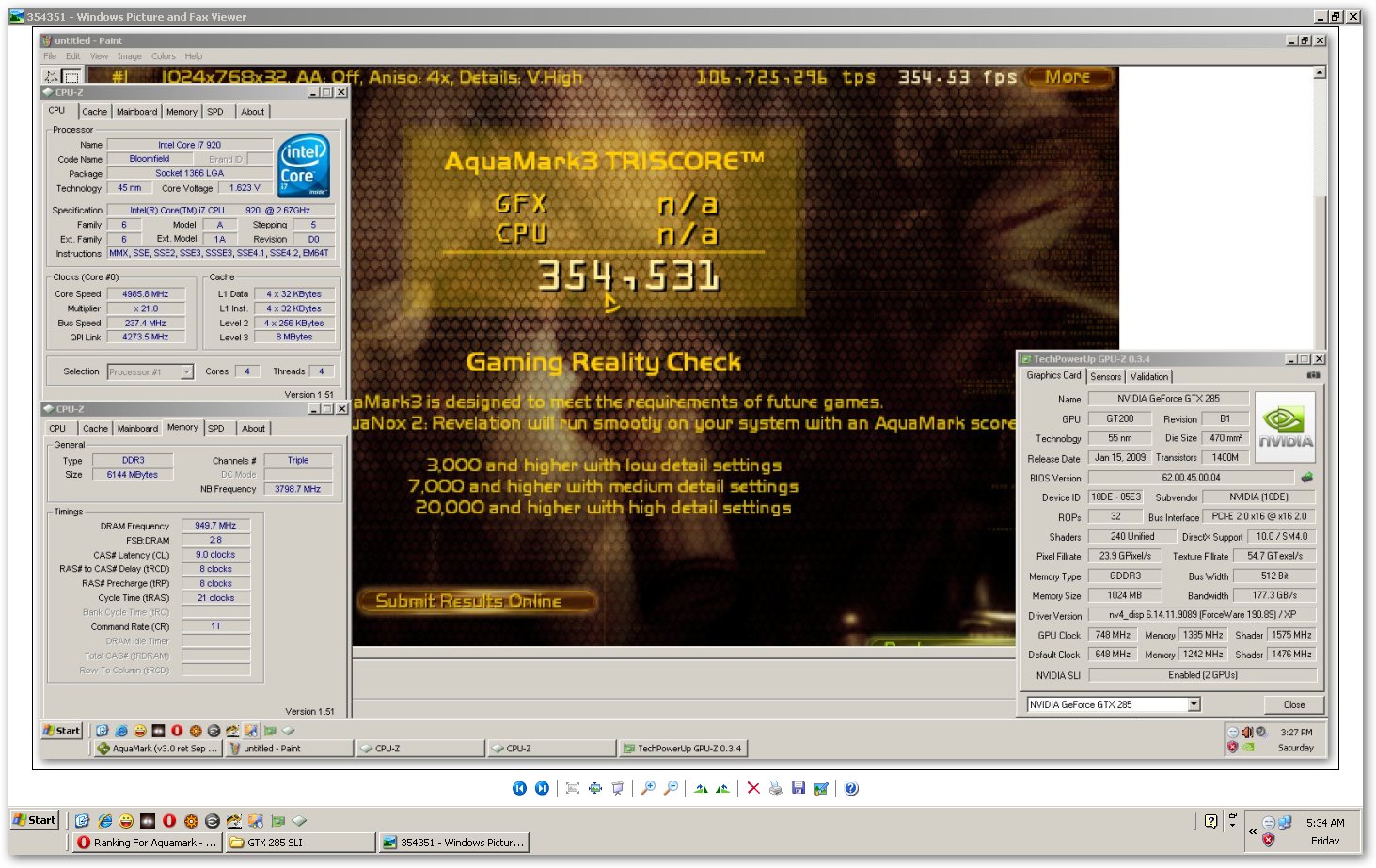This screenshot has height=868, width=1376.
Task: Go to the next image in viewer
Action: [542, 788]
